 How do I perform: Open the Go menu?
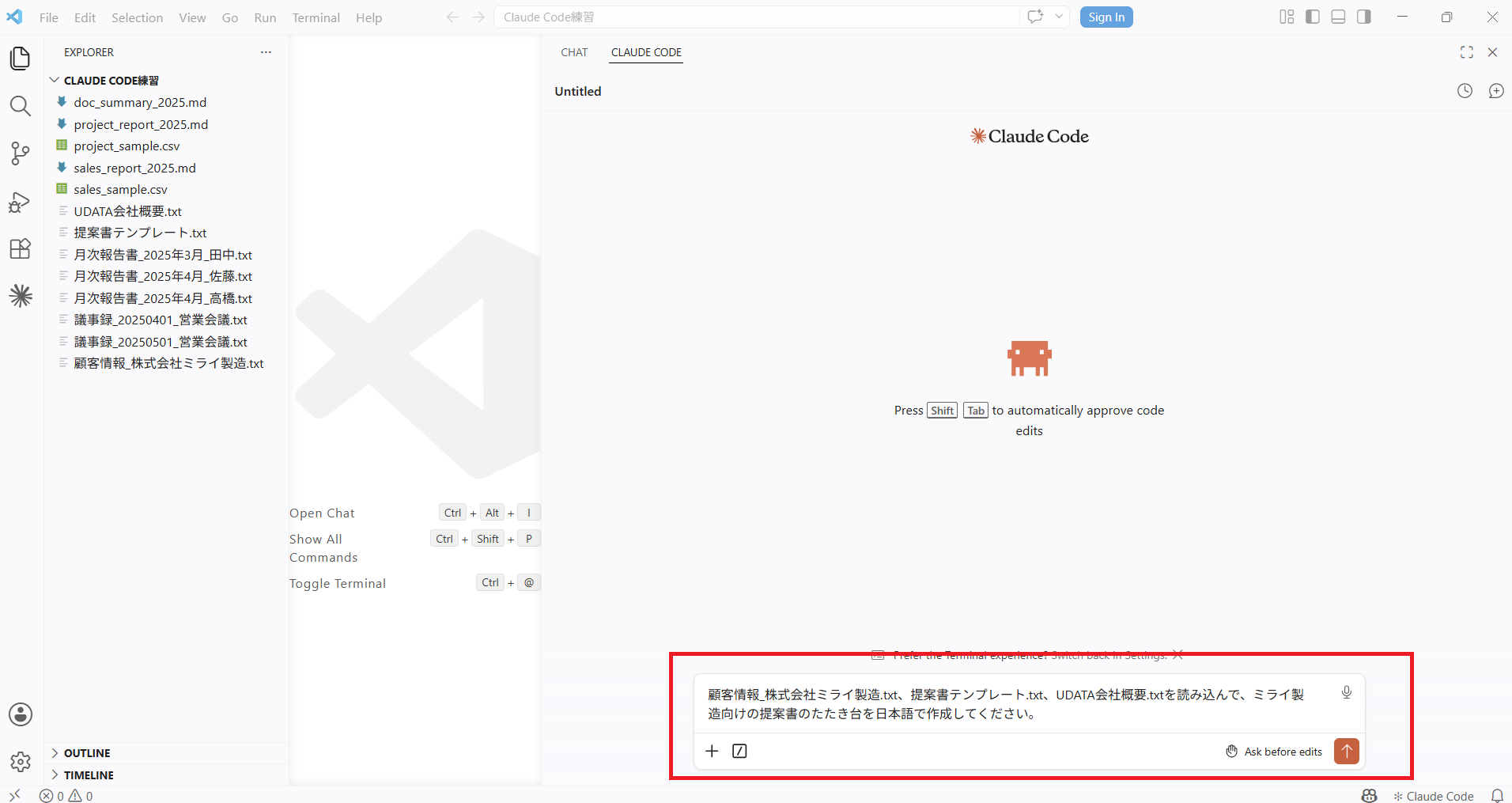coord(230,17)
